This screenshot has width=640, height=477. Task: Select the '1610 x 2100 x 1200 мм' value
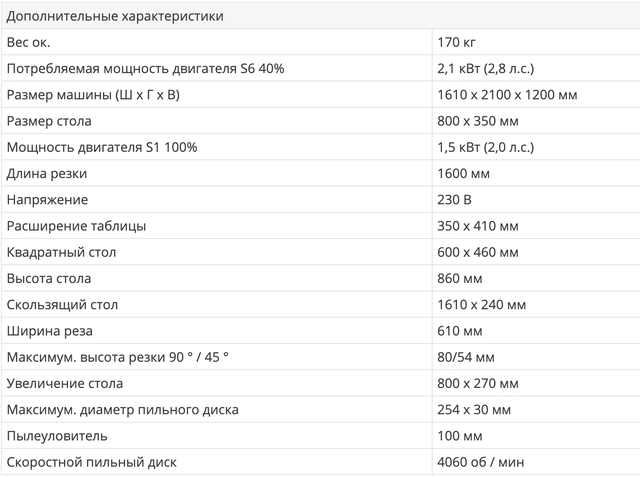click(506, 95)
